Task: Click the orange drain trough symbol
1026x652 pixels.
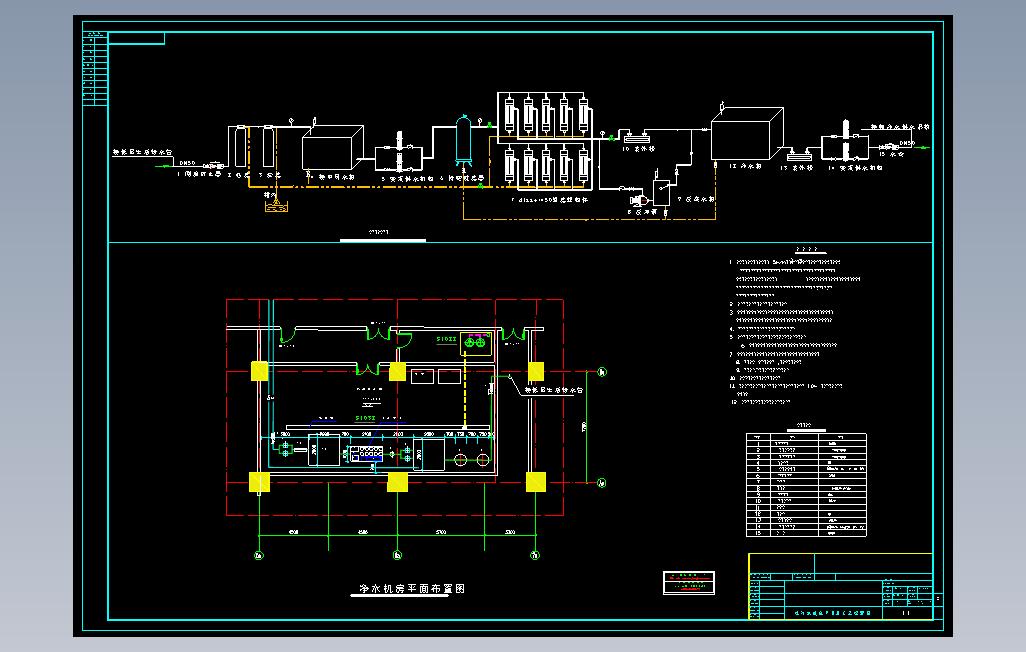Action: pos(276,207)
